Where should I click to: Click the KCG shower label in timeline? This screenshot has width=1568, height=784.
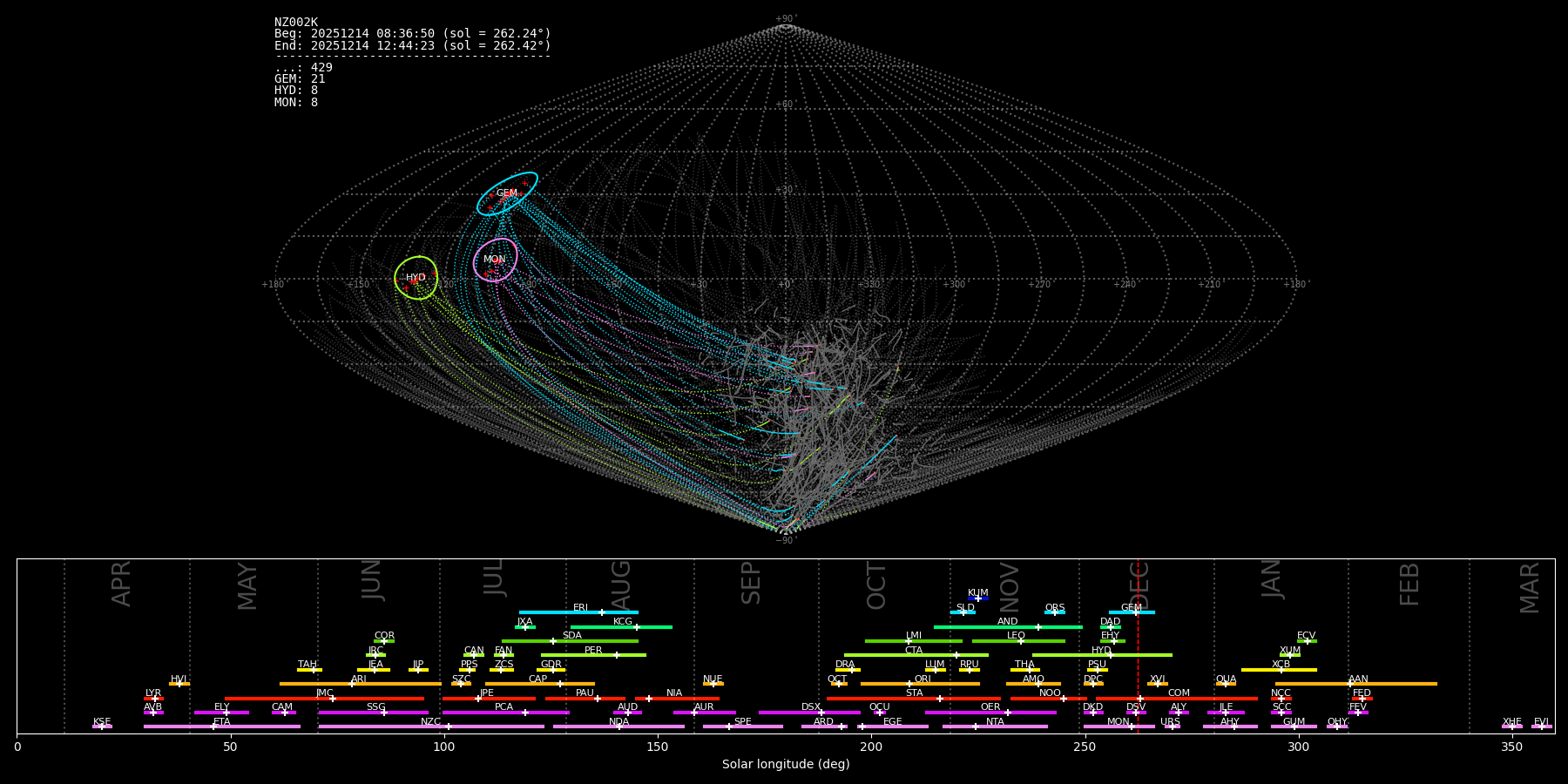[x=623, y=622]
